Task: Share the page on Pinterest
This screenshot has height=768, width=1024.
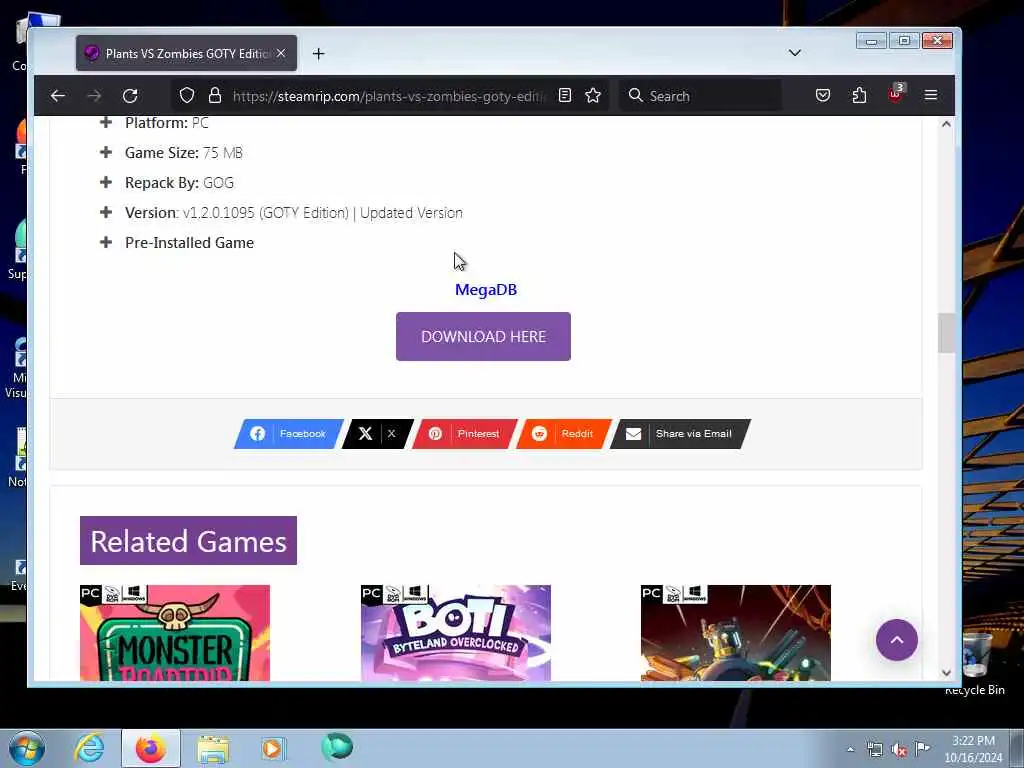Action: pyautogui.click(x=464, y=434)
